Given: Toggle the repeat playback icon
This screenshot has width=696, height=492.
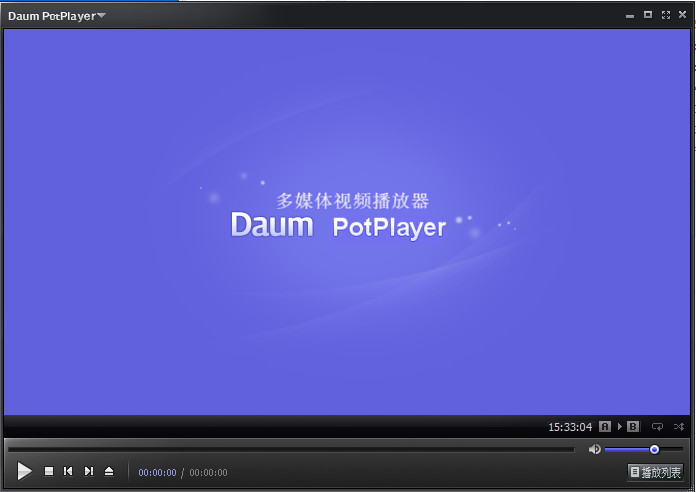Looking at the screenshot, I should pyautogui.click(x=657, y=427).
